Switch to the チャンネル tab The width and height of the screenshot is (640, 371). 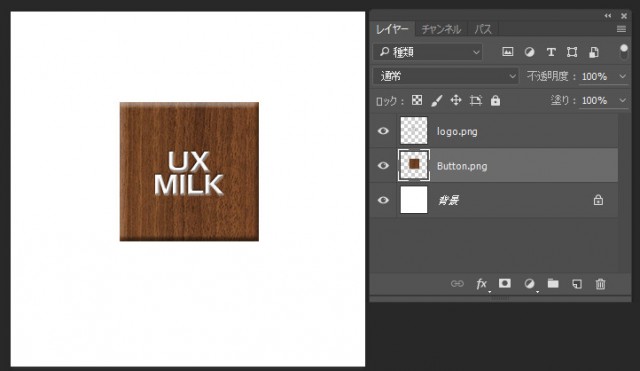pos(441,29)
